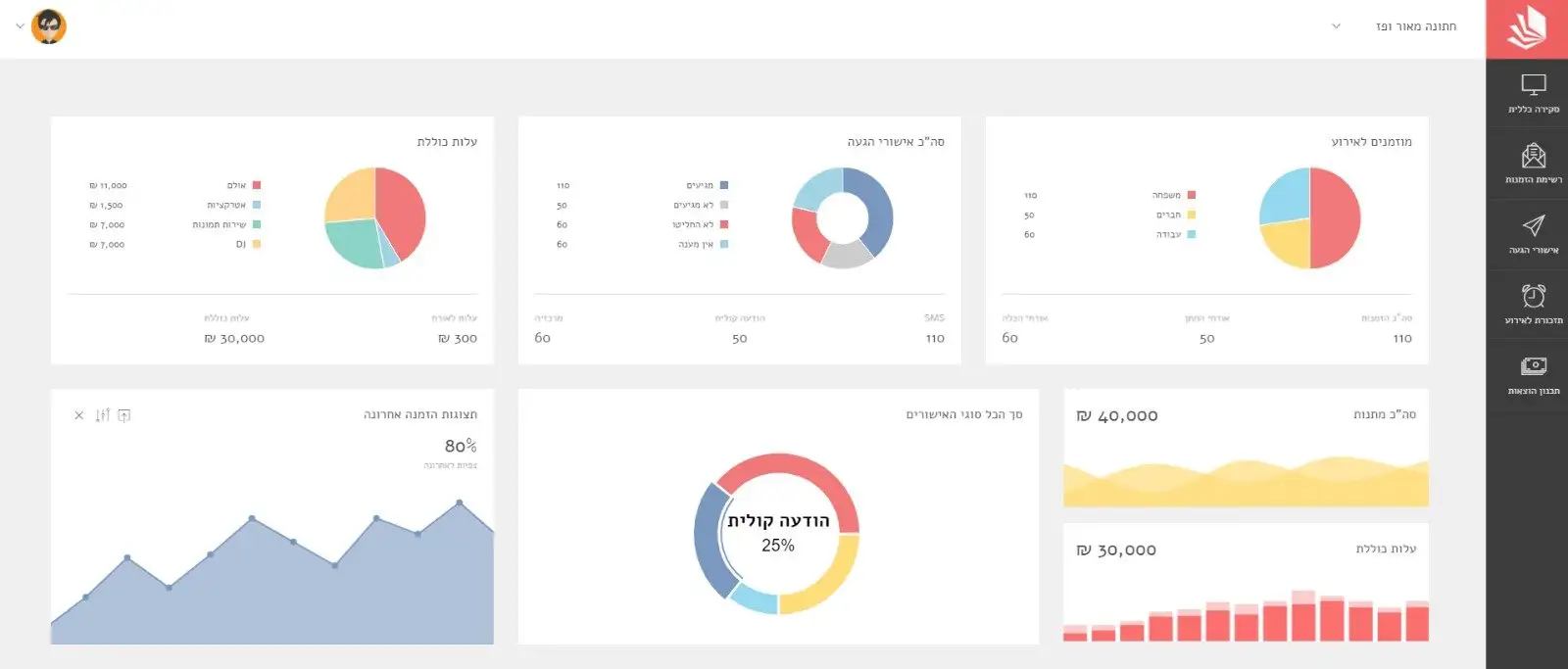Screen dimensions: 1568x669
Task: Click the yellow חברים legend swatch
Action: (1192, 215)
